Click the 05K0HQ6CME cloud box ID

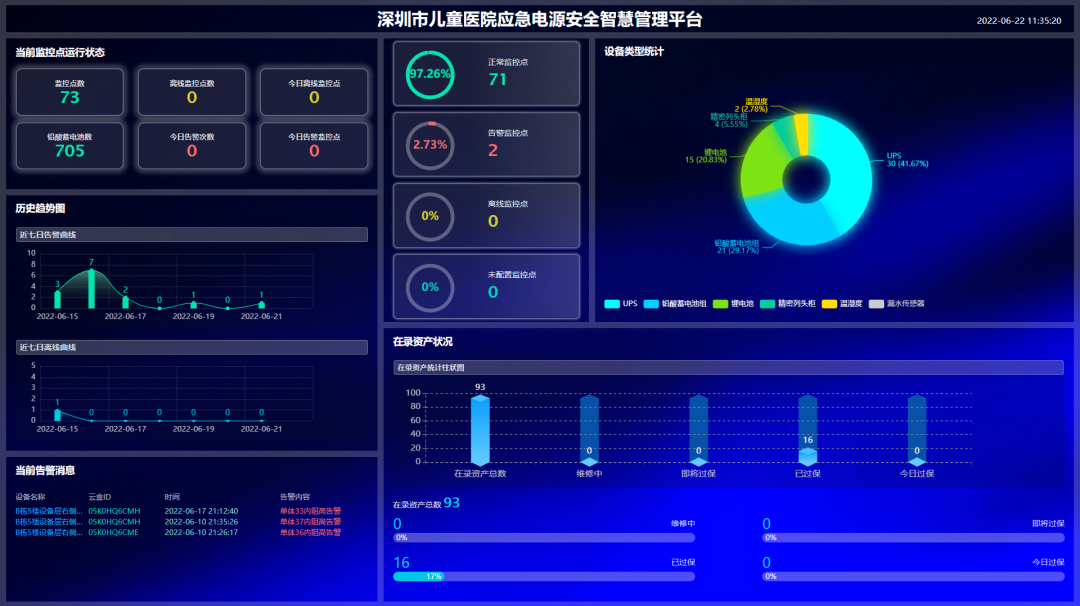[x=114, y=532]
